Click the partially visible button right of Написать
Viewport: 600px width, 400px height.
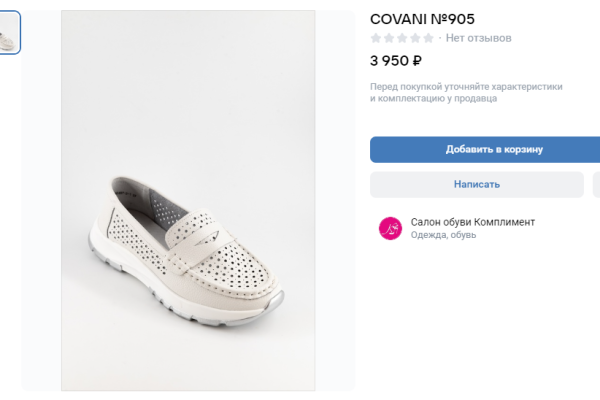(596, 184)
